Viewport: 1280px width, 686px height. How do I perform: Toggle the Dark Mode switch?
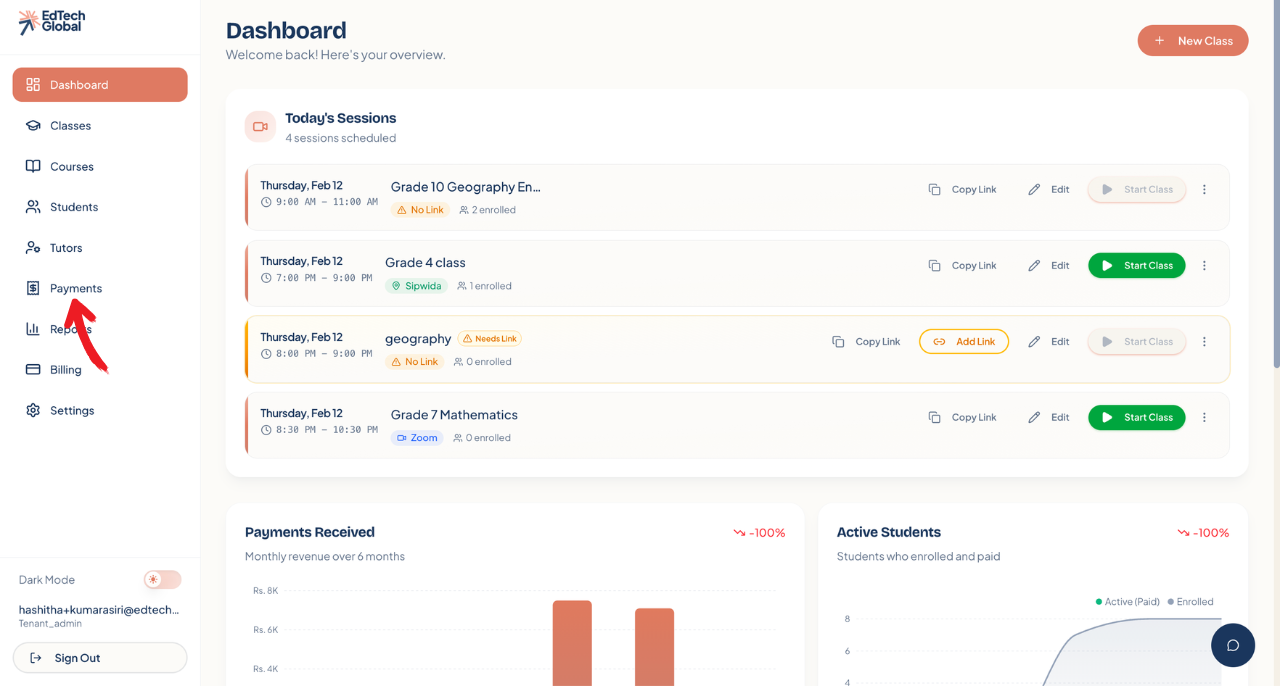tap(162, 580)
